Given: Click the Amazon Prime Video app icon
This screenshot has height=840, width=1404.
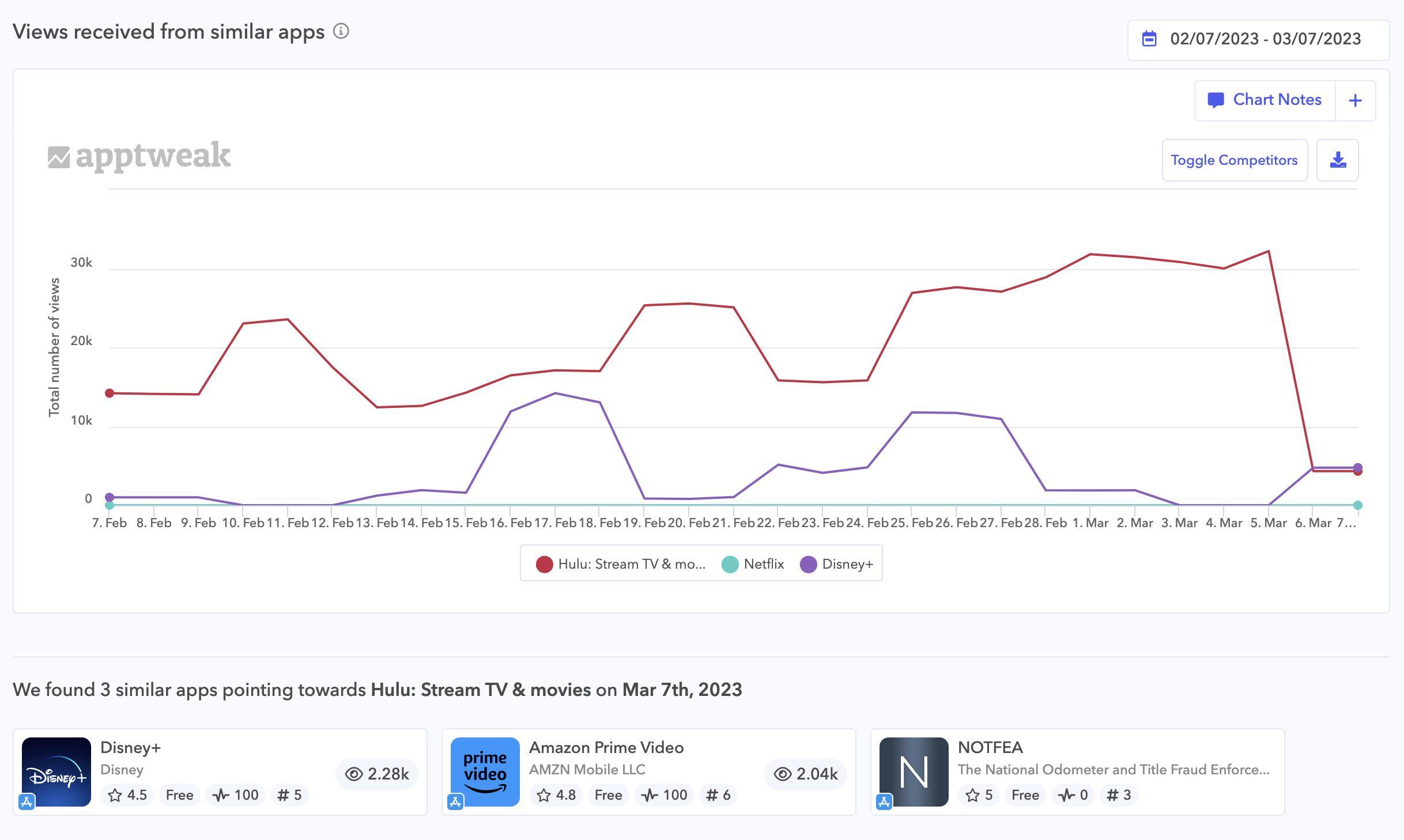Looking at the screenshot, I should (485, 771).
